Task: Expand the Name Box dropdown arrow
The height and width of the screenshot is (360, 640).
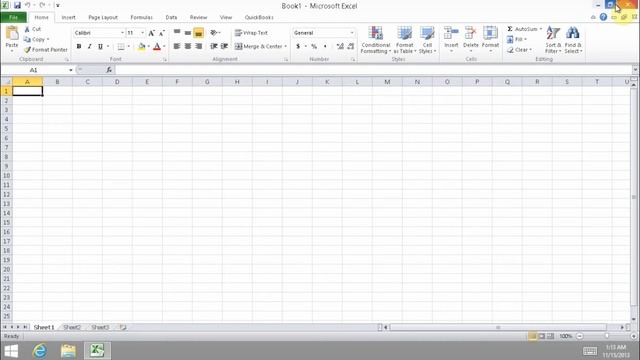Action: pyautogui.click(x=71, y=70)
